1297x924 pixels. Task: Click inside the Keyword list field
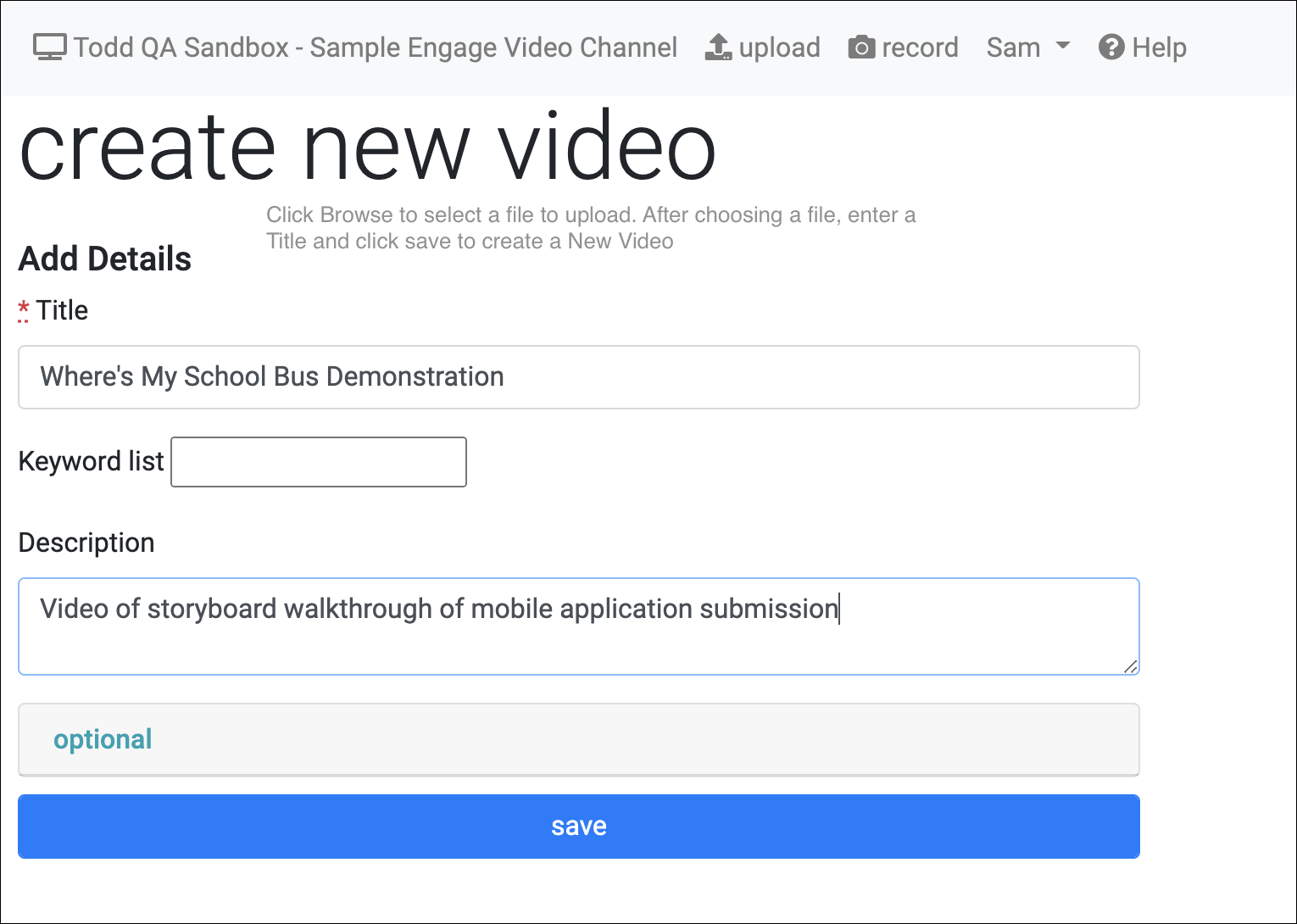click(x=318, y=461)
